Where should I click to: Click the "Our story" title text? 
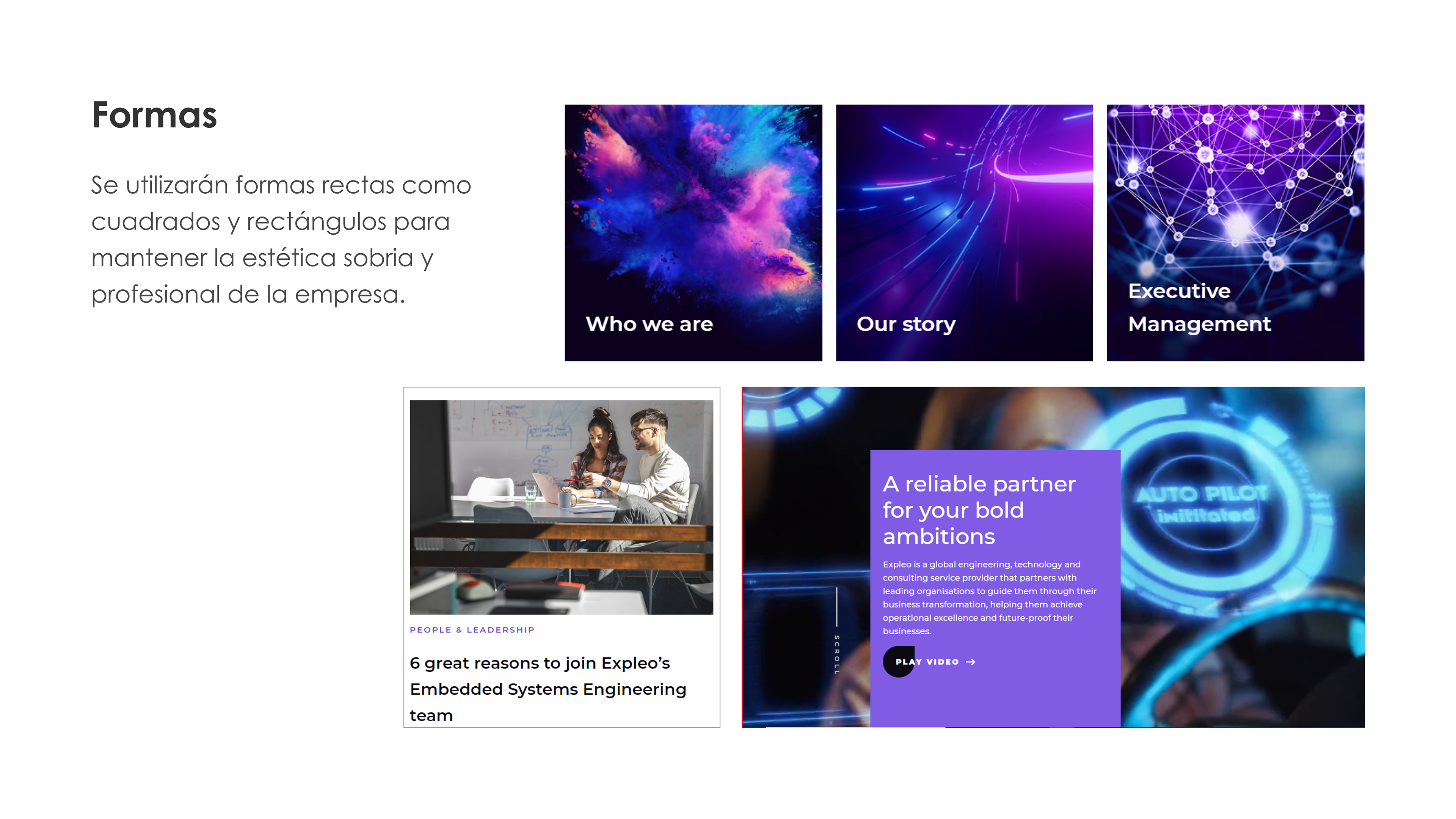[906, 324]
